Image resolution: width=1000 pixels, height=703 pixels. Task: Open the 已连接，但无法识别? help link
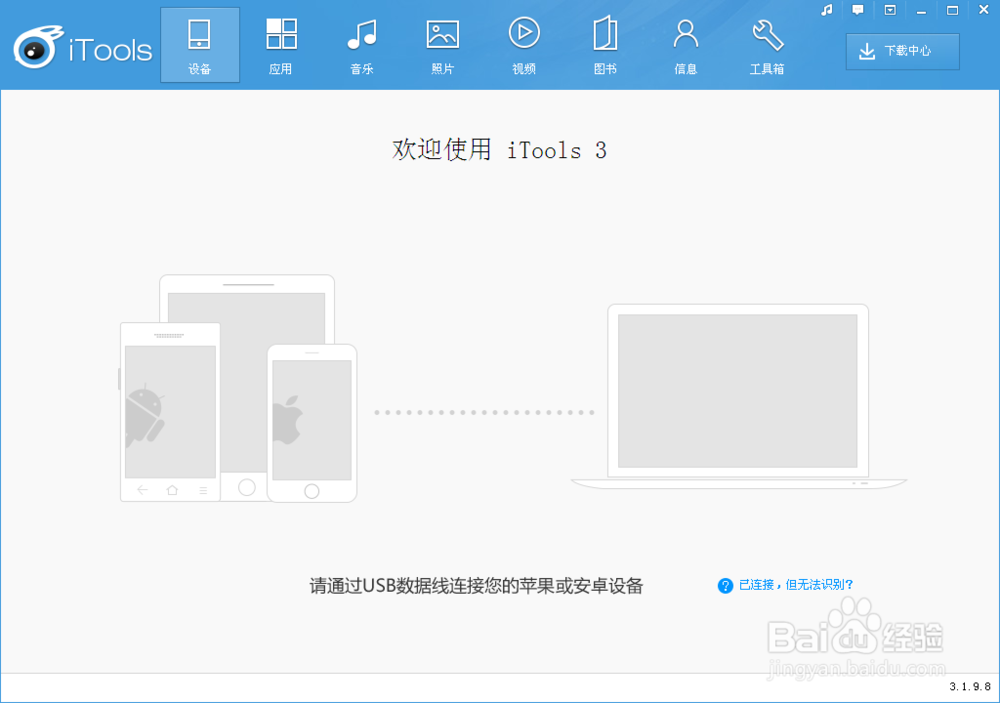796,584
